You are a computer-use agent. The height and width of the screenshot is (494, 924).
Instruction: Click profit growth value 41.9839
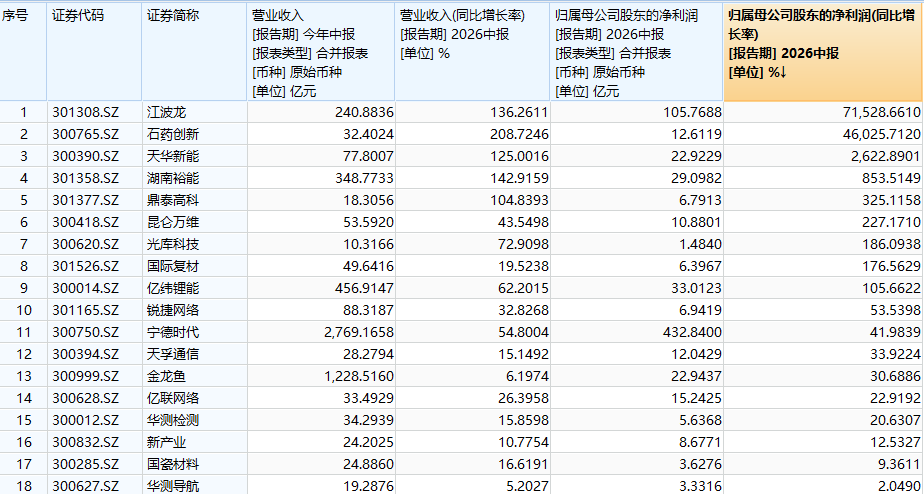pyautogui.click(x=898, y=332)
